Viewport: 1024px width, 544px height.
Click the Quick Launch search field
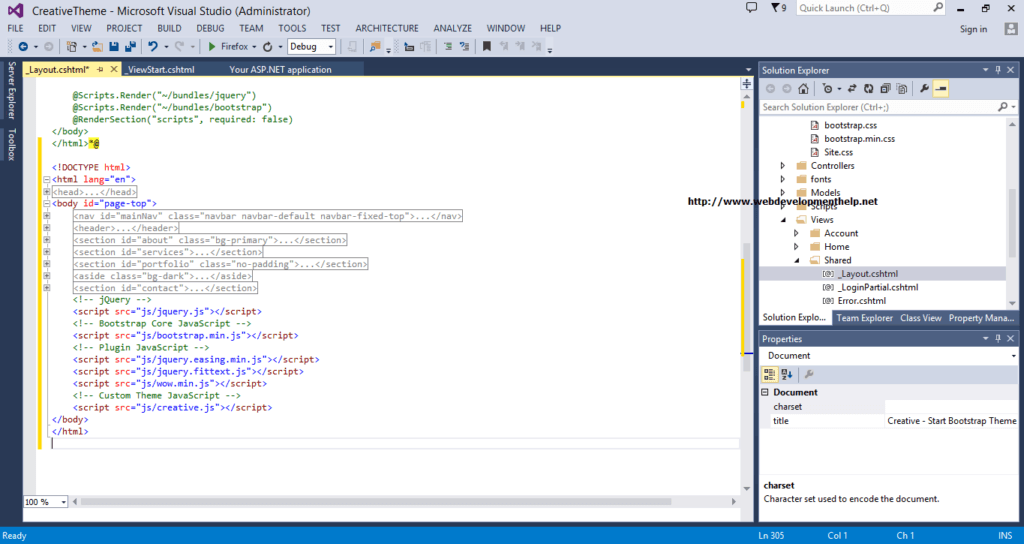coord(872,8)
